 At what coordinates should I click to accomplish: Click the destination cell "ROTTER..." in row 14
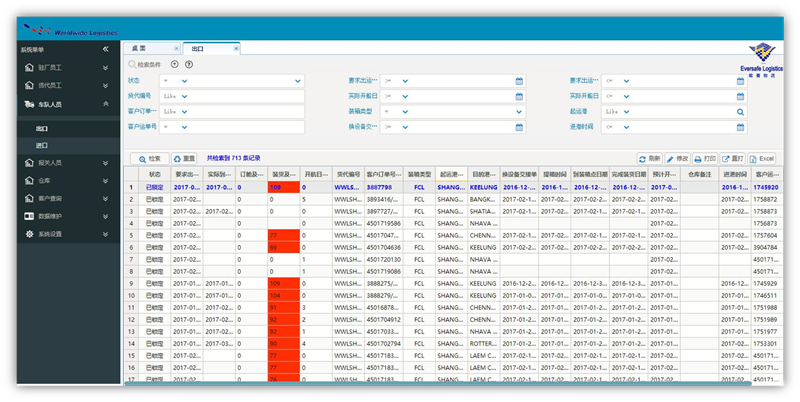[x=483, y=344]
